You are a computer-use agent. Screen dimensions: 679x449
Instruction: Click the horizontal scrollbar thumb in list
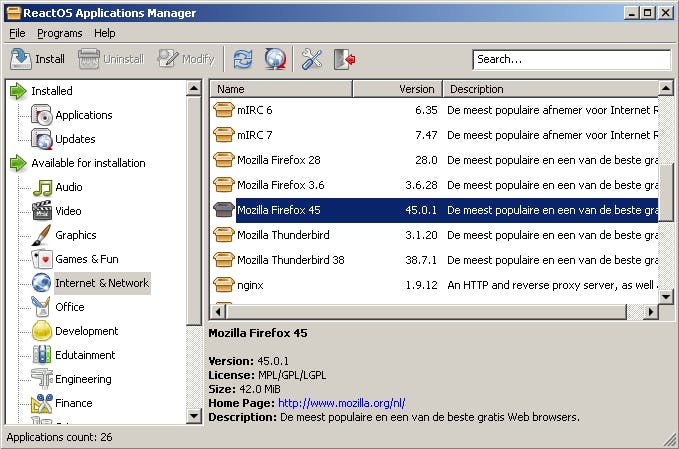[x=427, y=312]
